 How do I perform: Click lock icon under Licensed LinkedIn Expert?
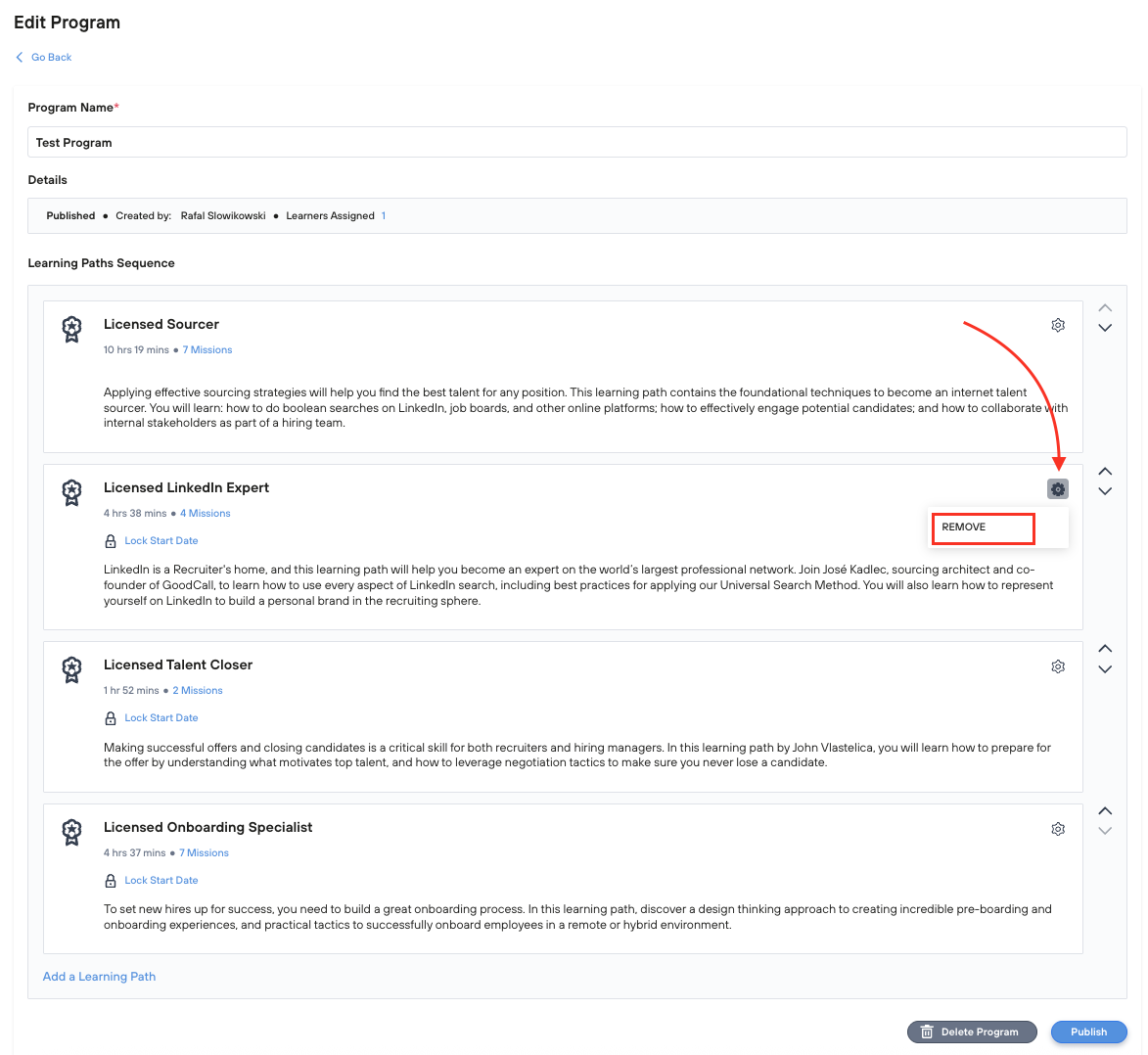coord(111,541)
